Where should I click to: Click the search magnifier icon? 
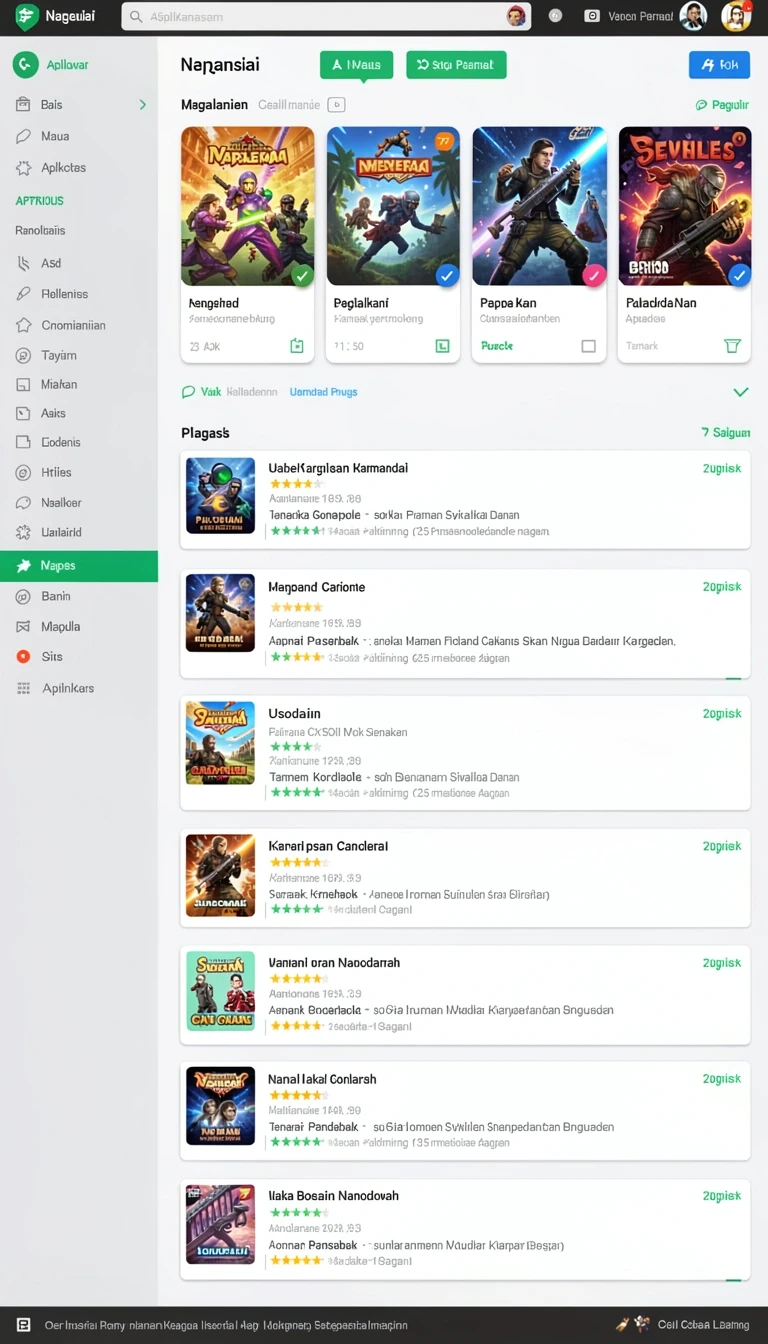[136, 17]
